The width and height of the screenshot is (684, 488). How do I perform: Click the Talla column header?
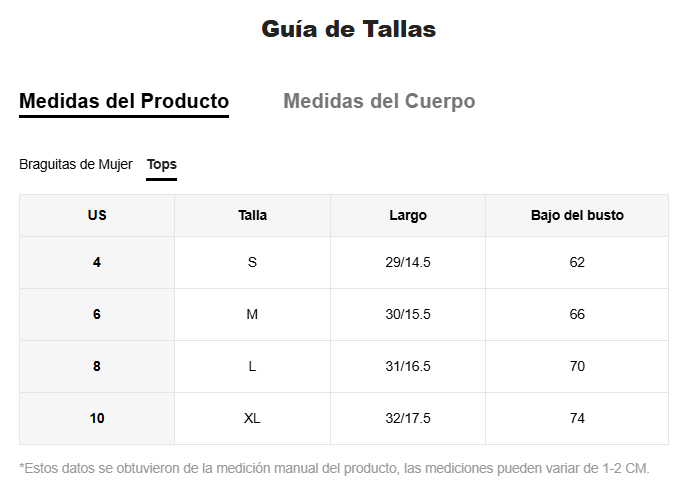[252, 215]
